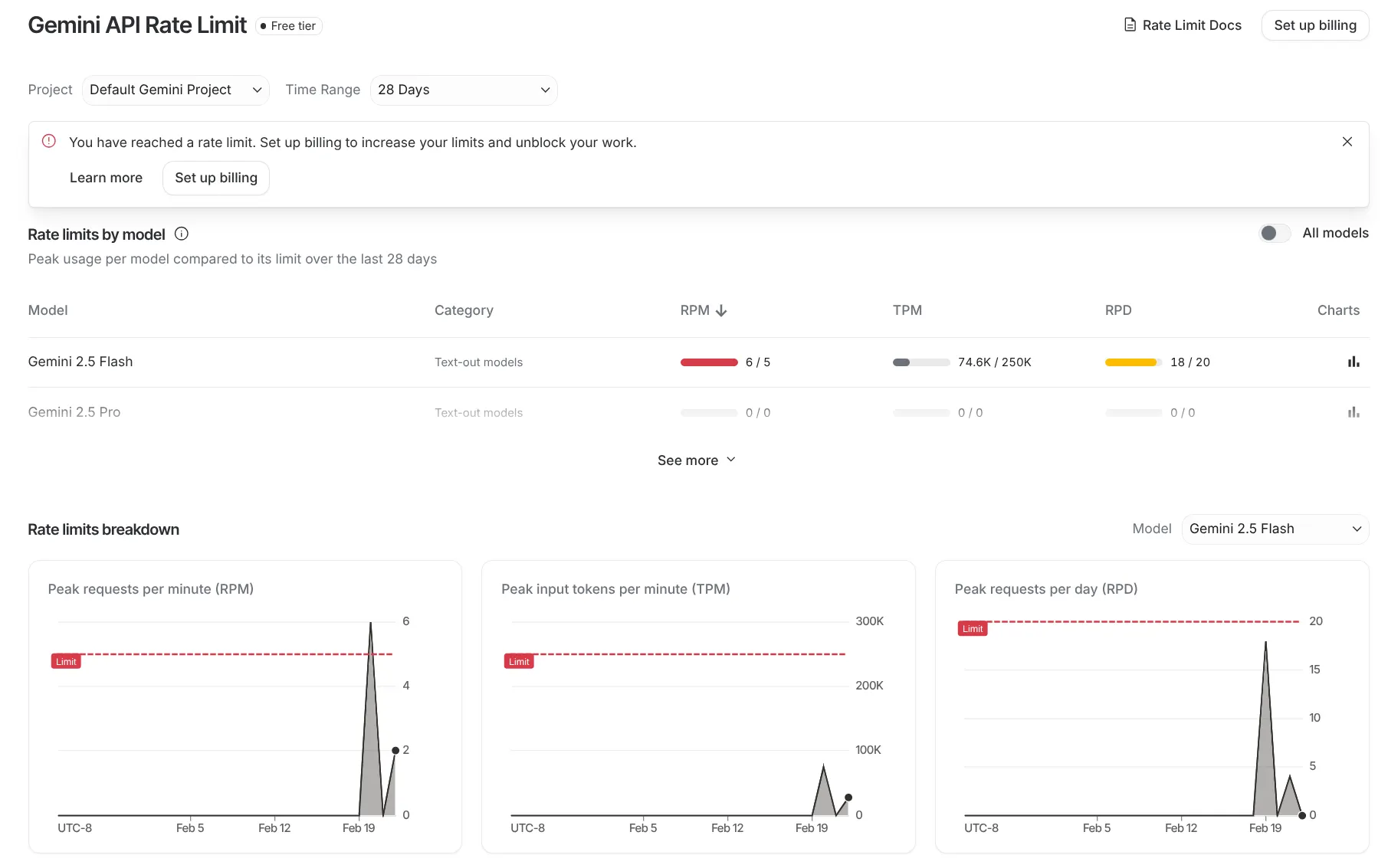This screenshot has width=1388, height=868.
Task: Click the Peak requests per minute (RPM) chart title
Action: point(151,589)
